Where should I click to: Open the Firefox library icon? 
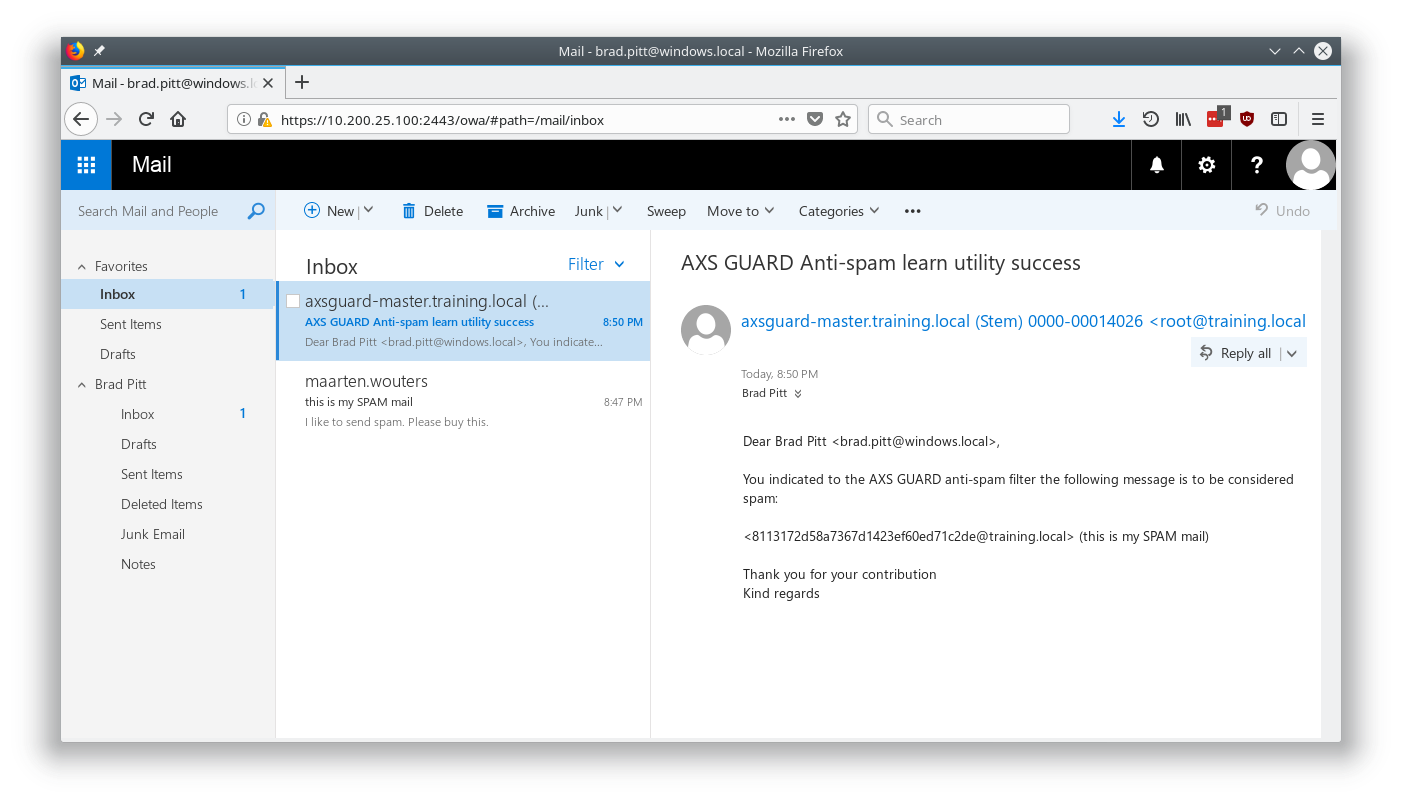1183,120
